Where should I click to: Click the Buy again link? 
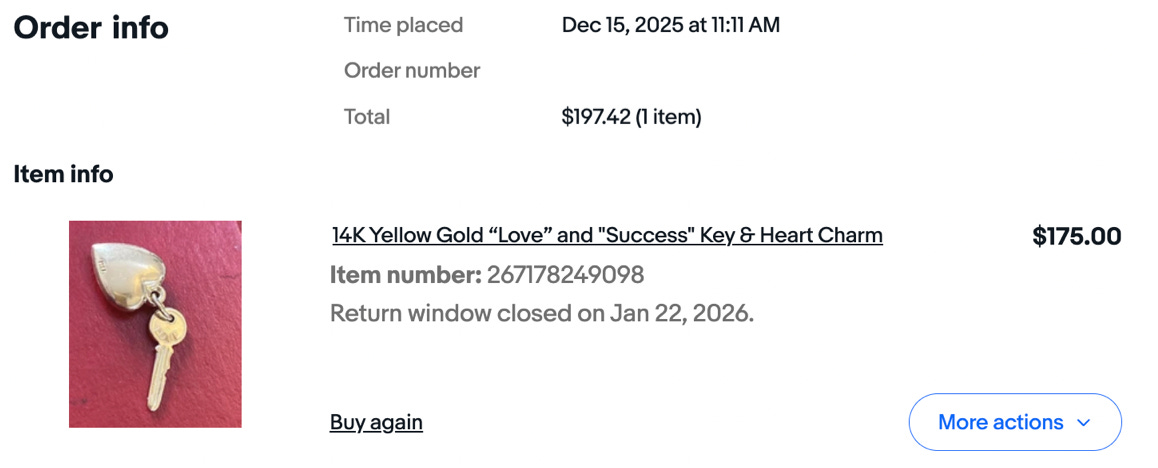pos(376,422)
